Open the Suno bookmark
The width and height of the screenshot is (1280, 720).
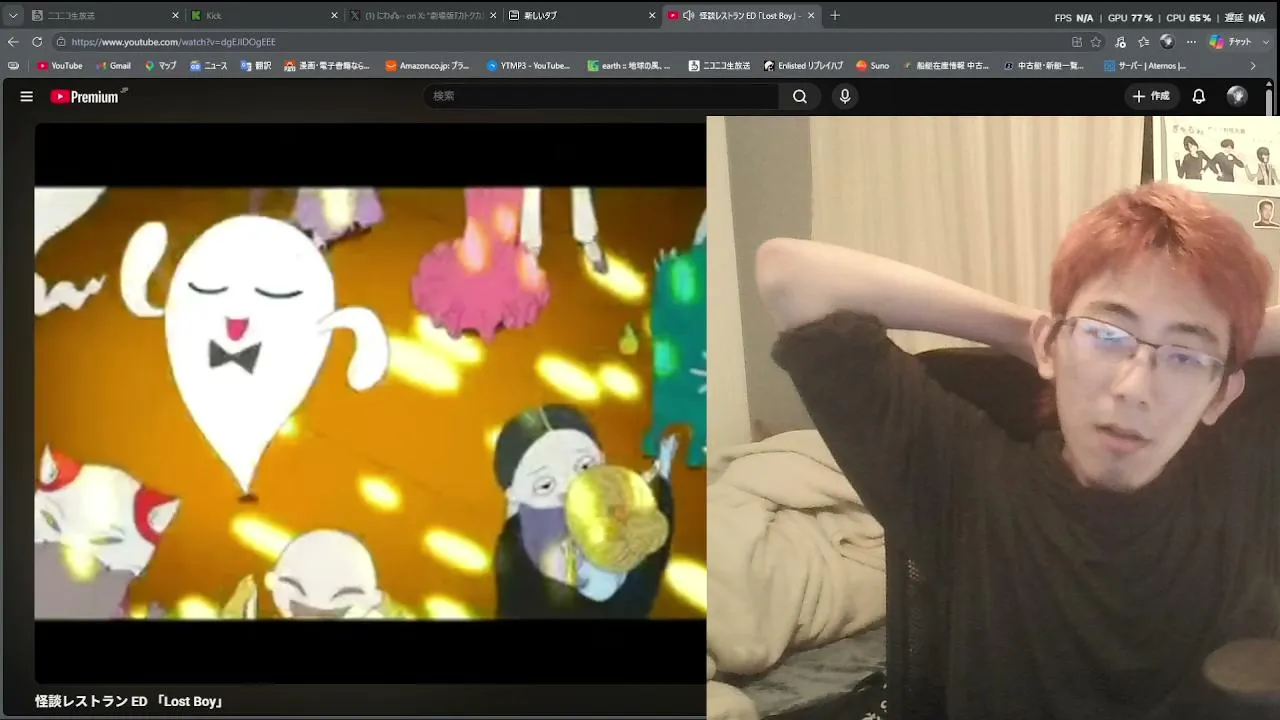[x=873, y=66]
